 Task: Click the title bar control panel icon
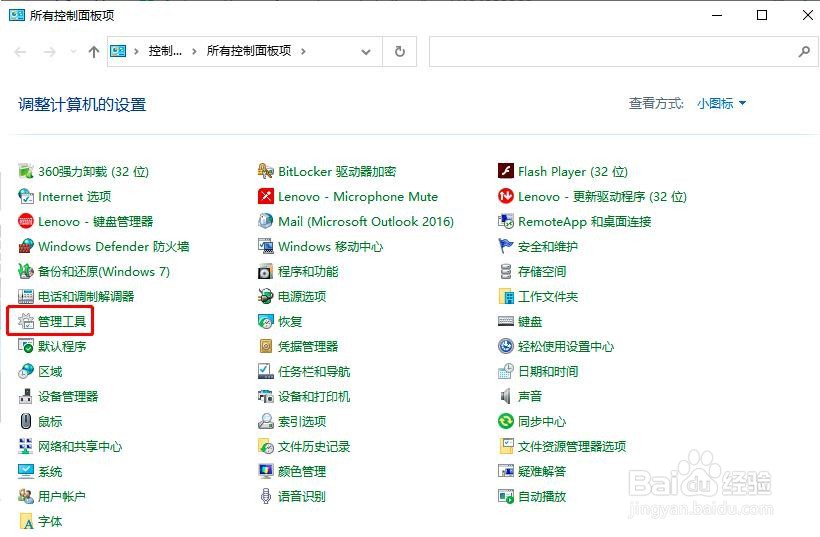pos(17,15)
